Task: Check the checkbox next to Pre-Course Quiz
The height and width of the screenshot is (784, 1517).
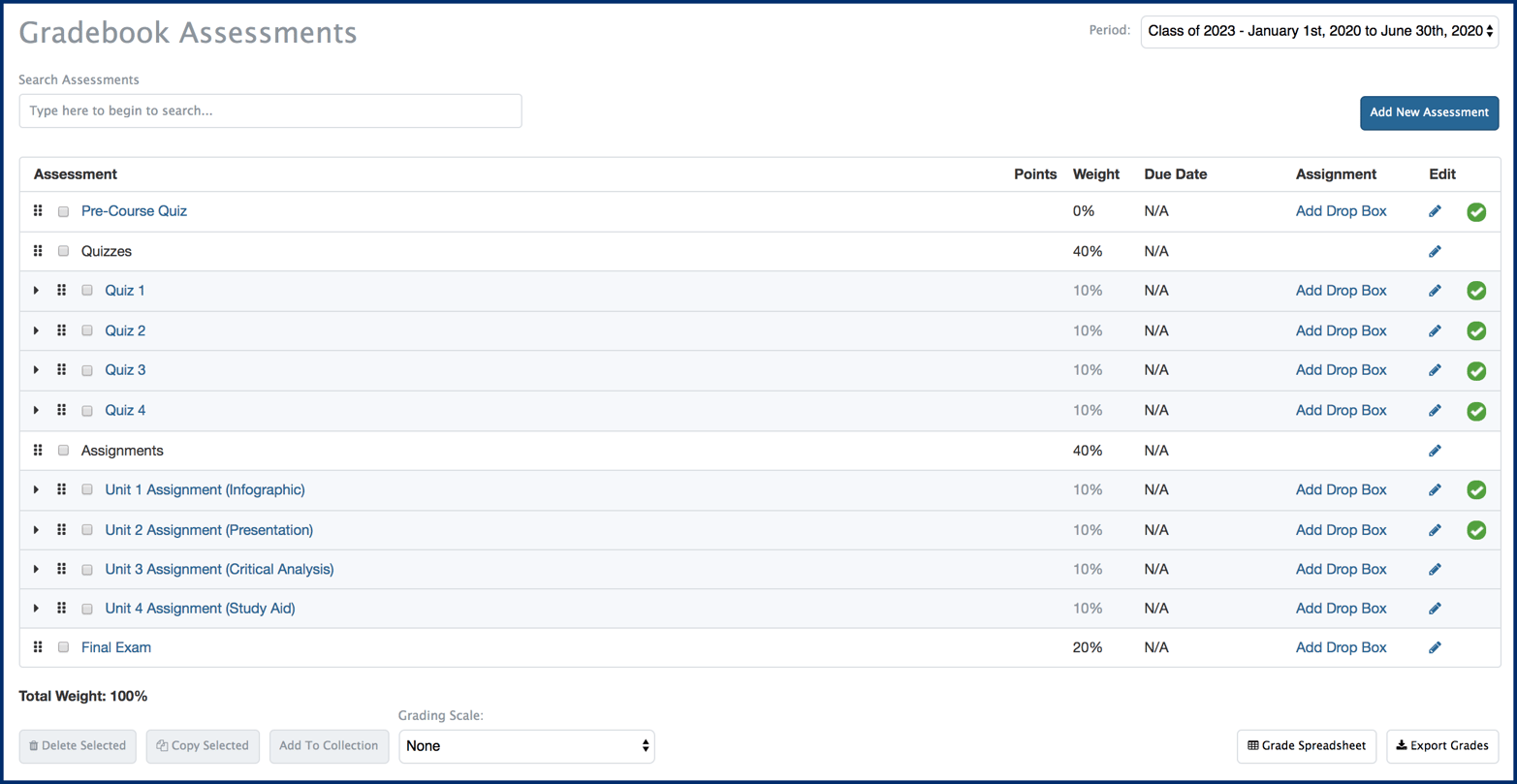Action: click(x=63, y=210)
